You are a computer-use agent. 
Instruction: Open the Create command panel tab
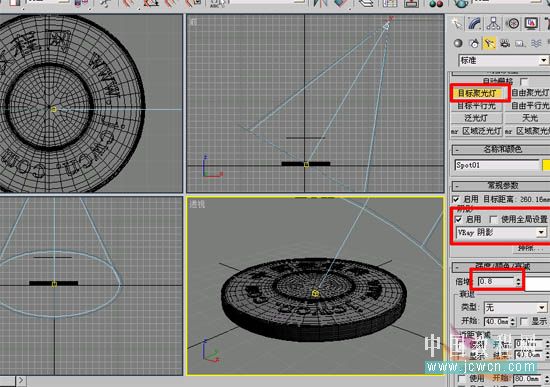(x=457, y=24)
